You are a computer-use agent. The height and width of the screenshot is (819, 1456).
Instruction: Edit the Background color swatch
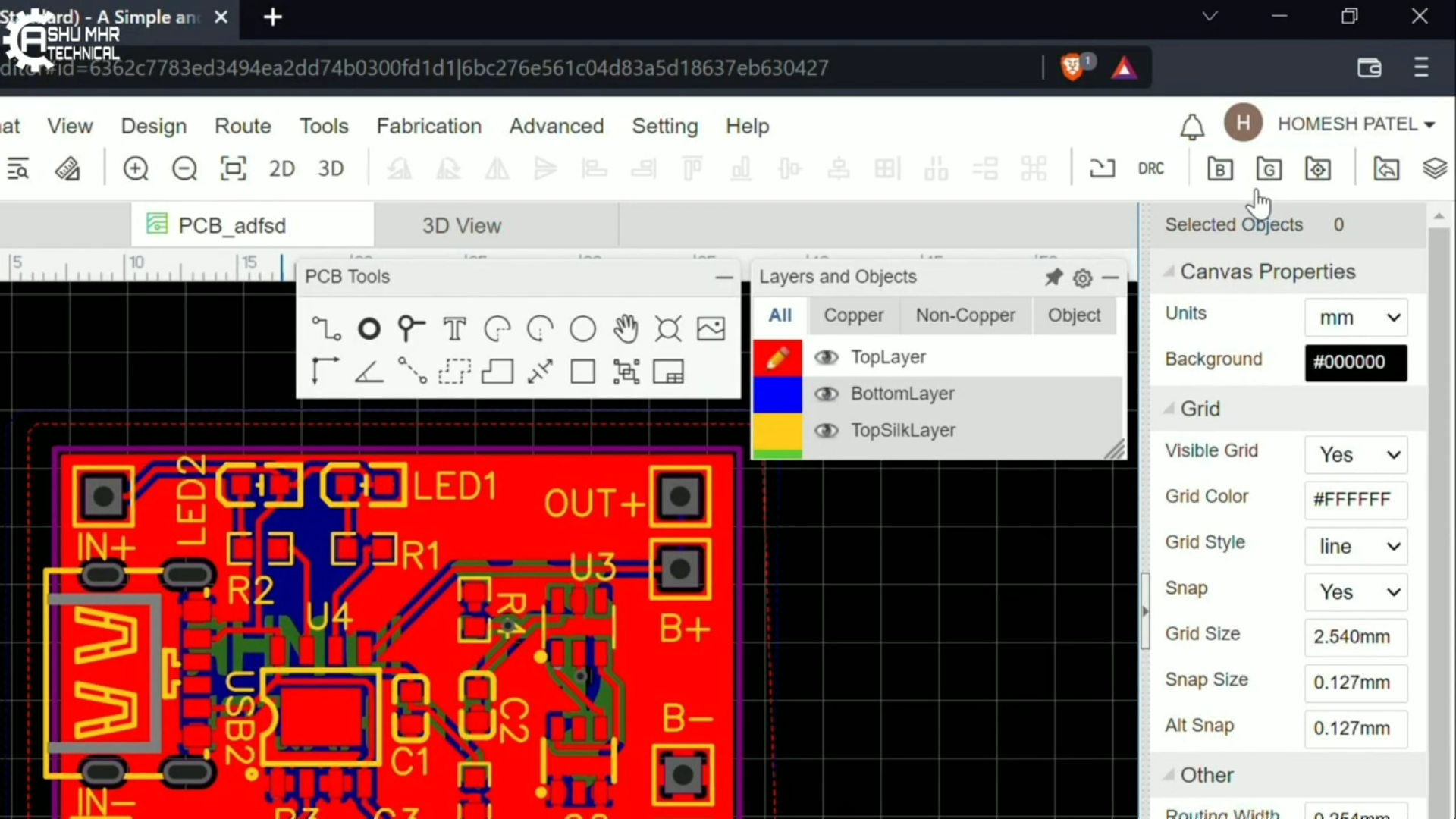coord(1354,362)
